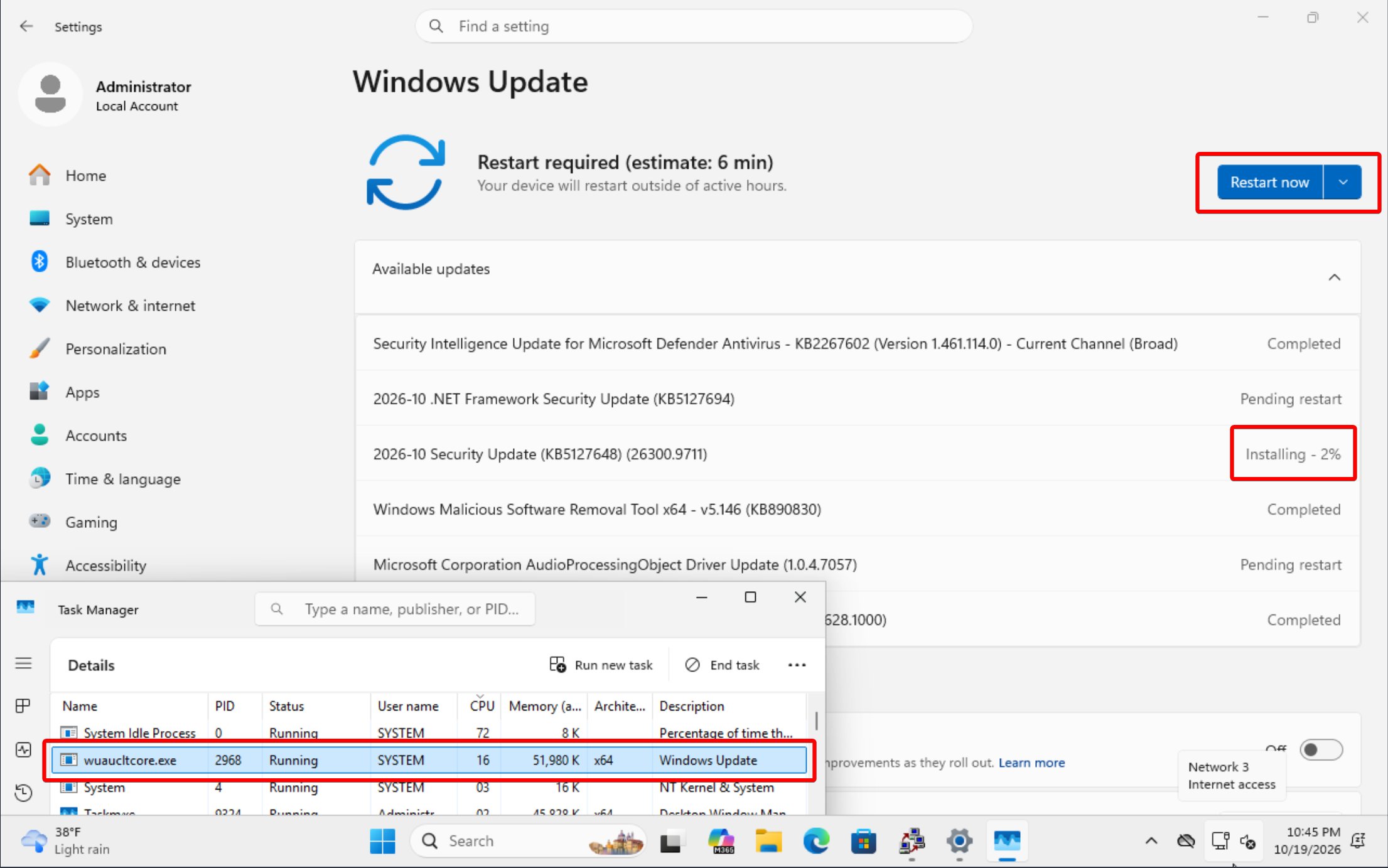The image size is (1388, 868).
Task: Open the Windows Start button
Action: pos(382,841)
